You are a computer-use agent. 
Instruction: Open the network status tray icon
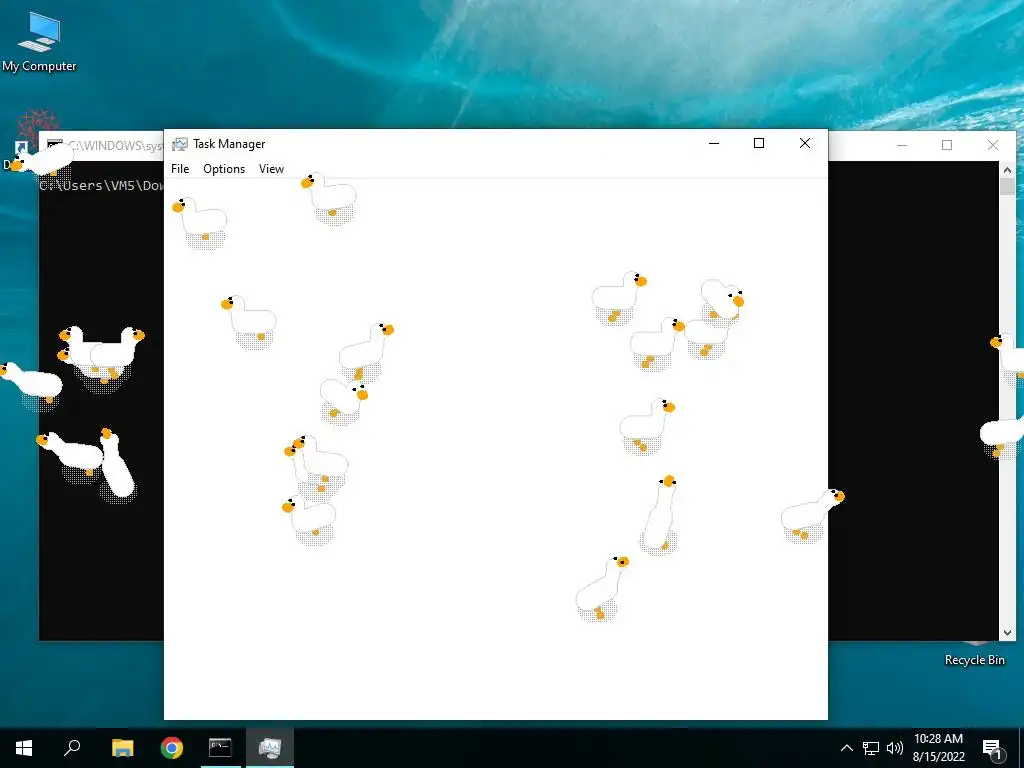coord(871,748)
